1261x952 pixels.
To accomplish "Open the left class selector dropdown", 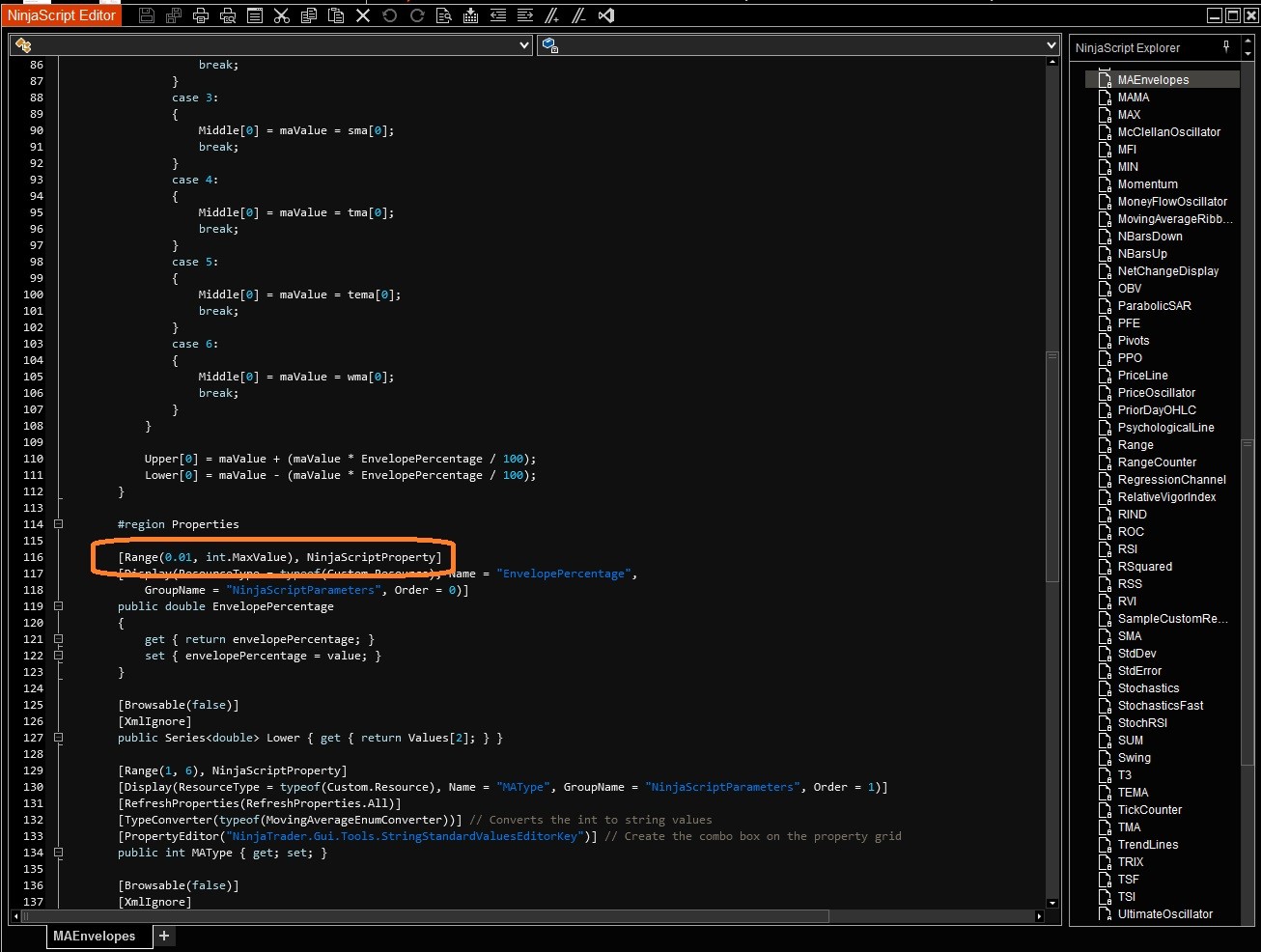I will pos(524,45).
